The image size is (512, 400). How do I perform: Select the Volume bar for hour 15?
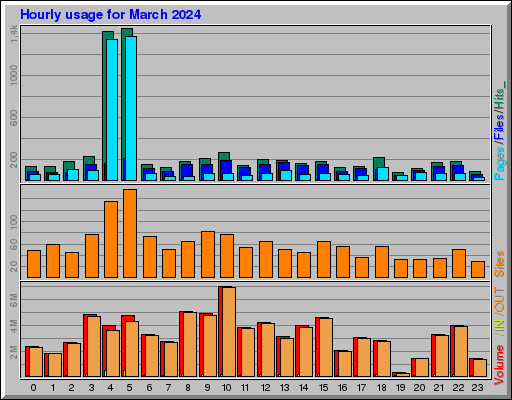coord(324,347)
